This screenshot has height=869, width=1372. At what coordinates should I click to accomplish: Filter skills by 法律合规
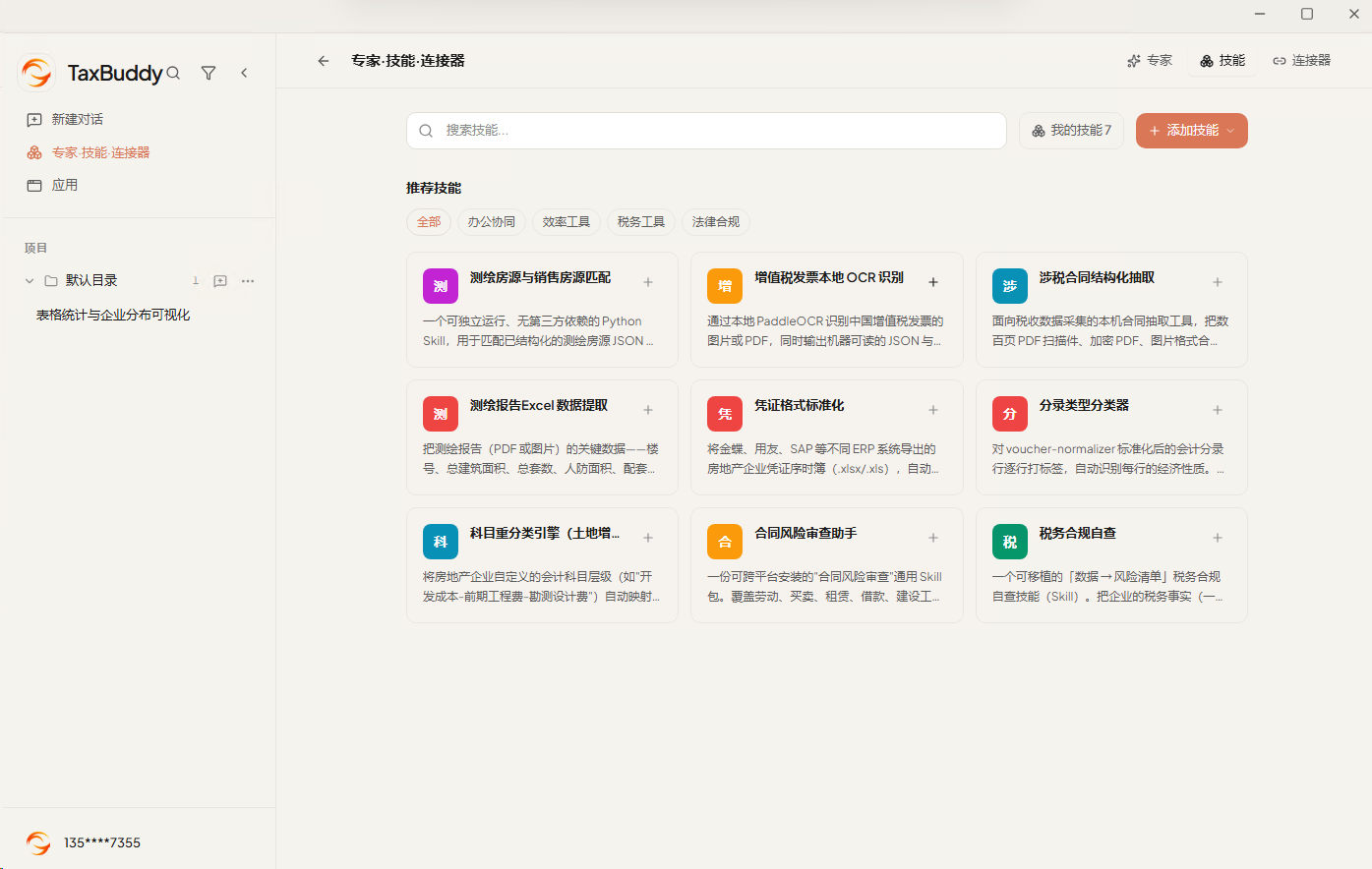[x=716, y=222]
